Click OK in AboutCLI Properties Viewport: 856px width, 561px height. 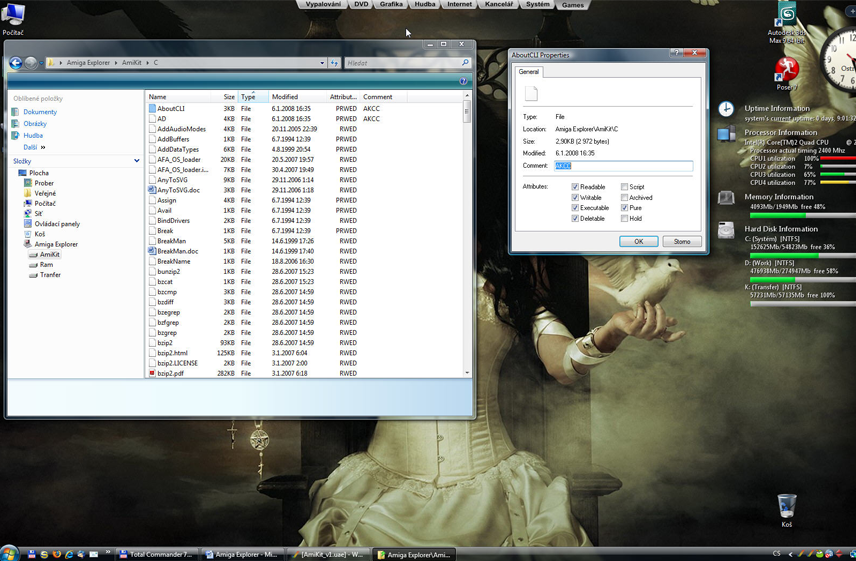coord(638,241)
